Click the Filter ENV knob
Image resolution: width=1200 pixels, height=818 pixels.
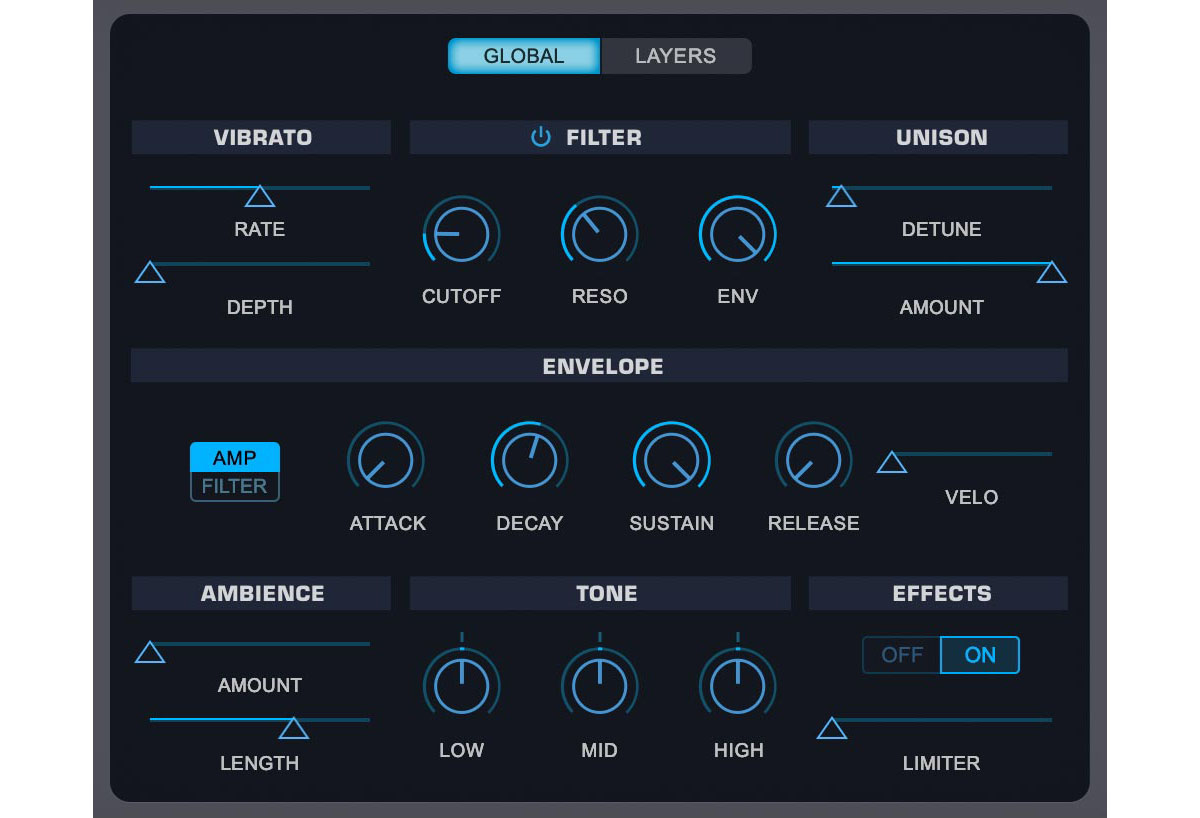737,234
